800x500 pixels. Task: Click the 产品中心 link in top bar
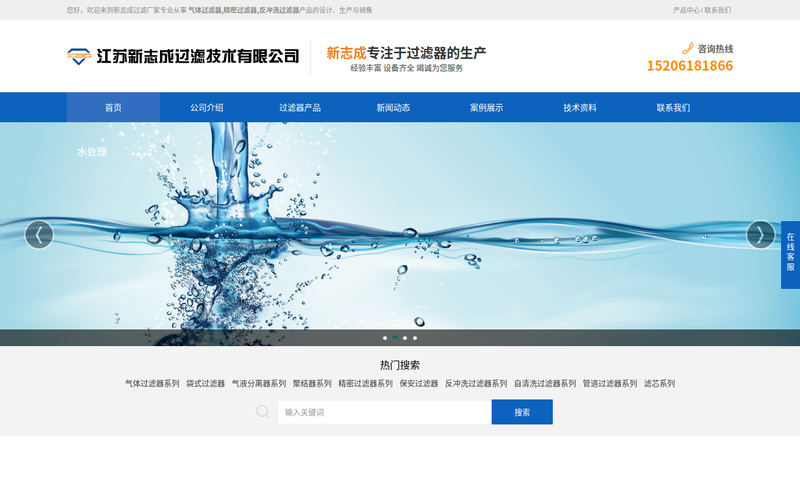pos(686,10)
